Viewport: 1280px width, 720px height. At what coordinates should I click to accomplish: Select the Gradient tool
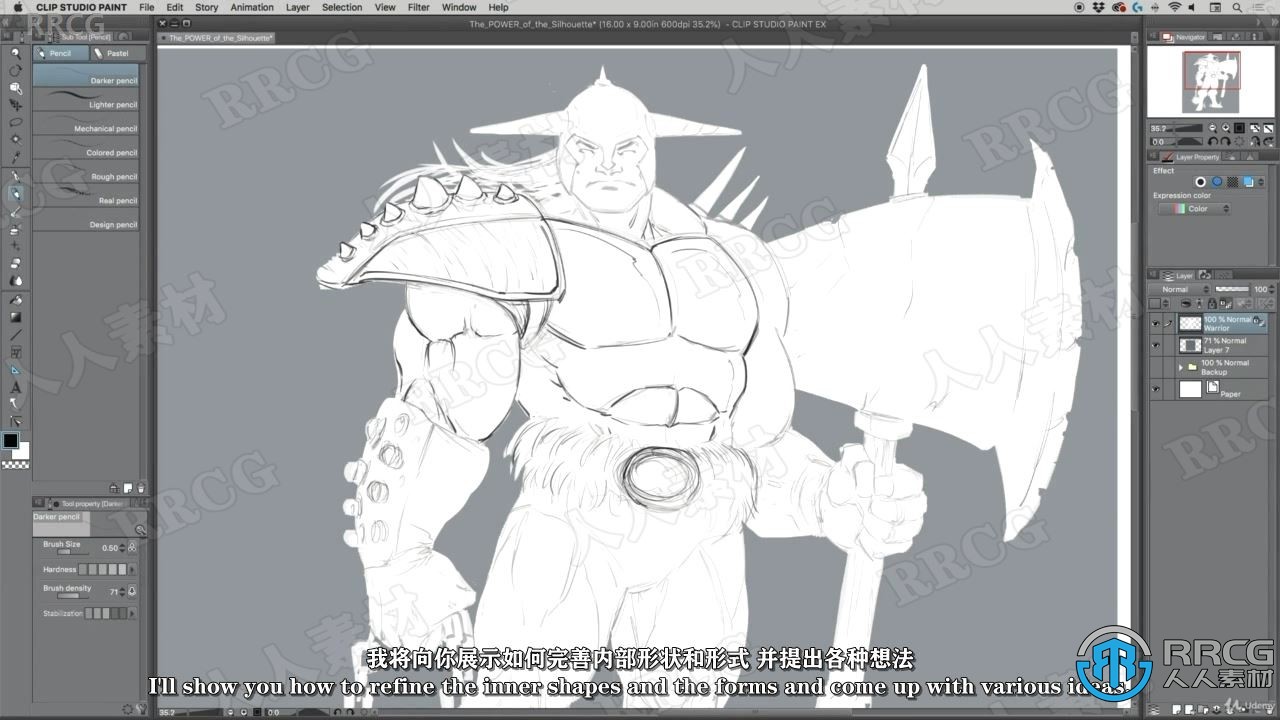[x=16, y=317]
